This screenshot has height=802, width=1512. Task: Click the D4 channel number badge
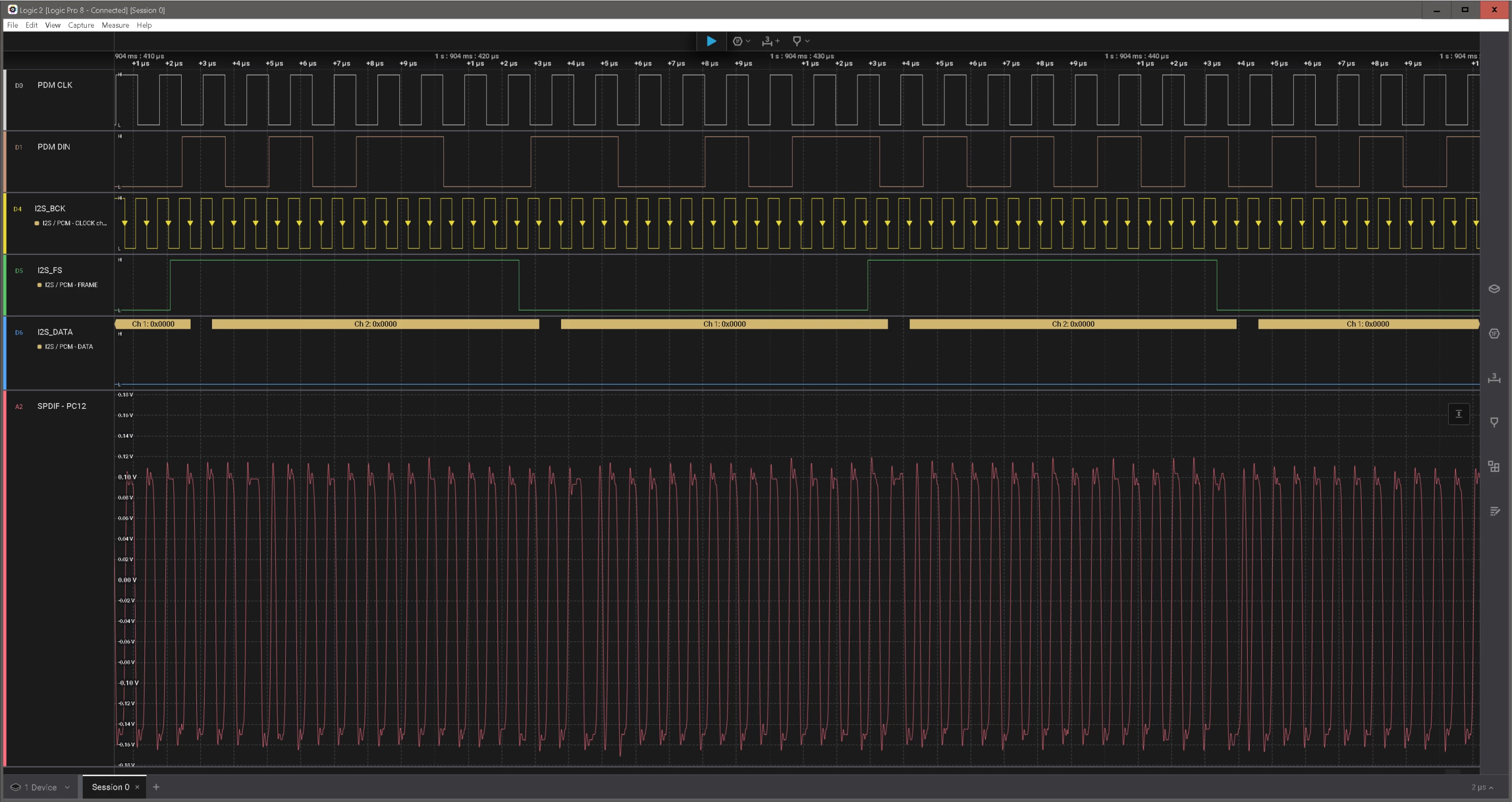click(18, 209)
